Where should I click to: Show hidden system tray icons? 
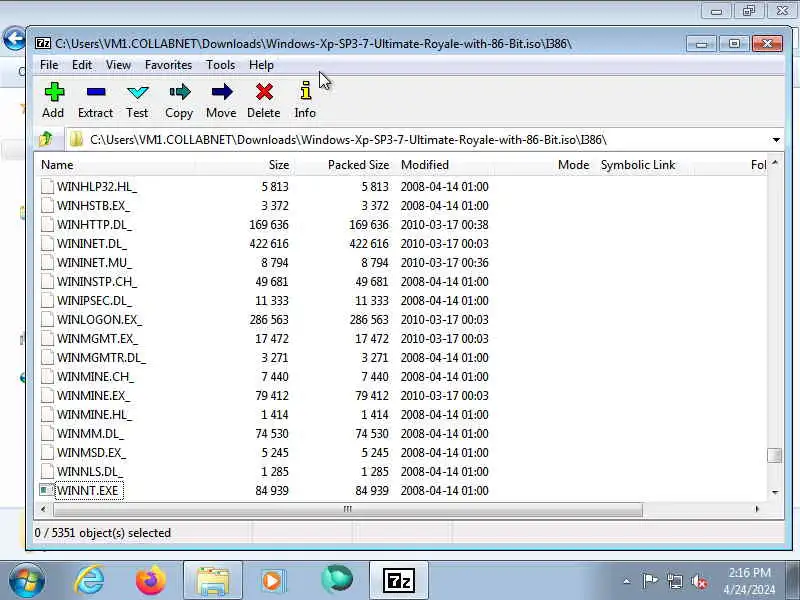pos(627,581)
